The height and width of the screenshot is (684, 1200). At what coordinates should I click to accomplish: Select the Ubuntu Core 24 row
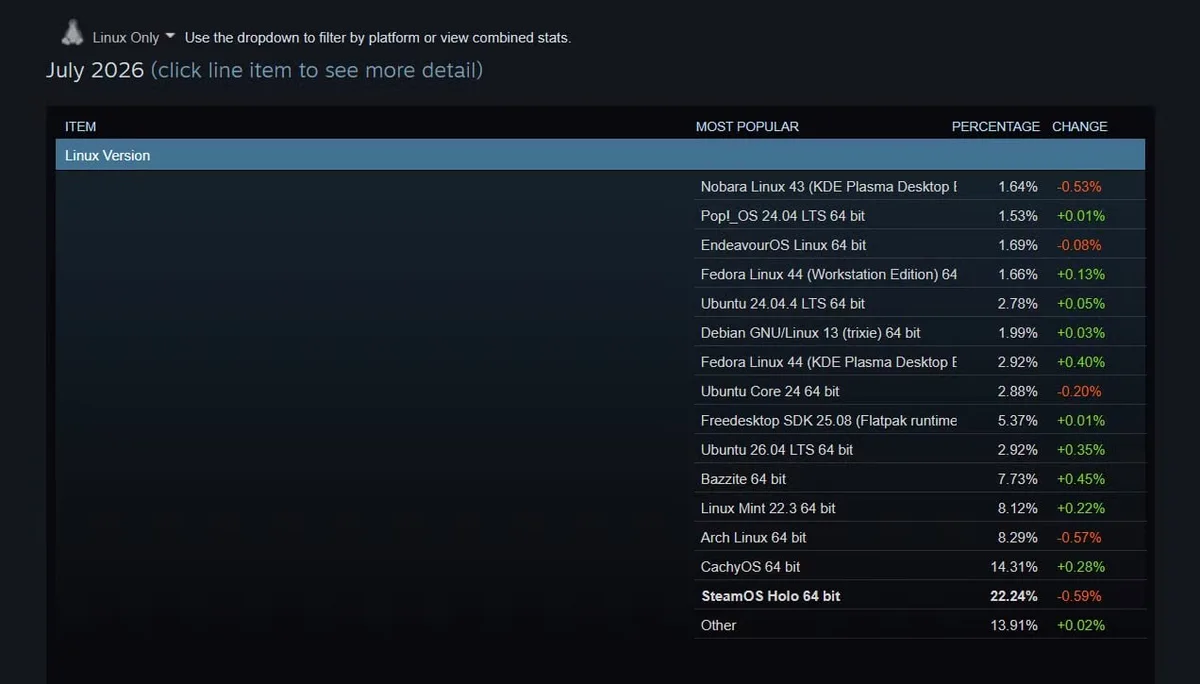920,391
